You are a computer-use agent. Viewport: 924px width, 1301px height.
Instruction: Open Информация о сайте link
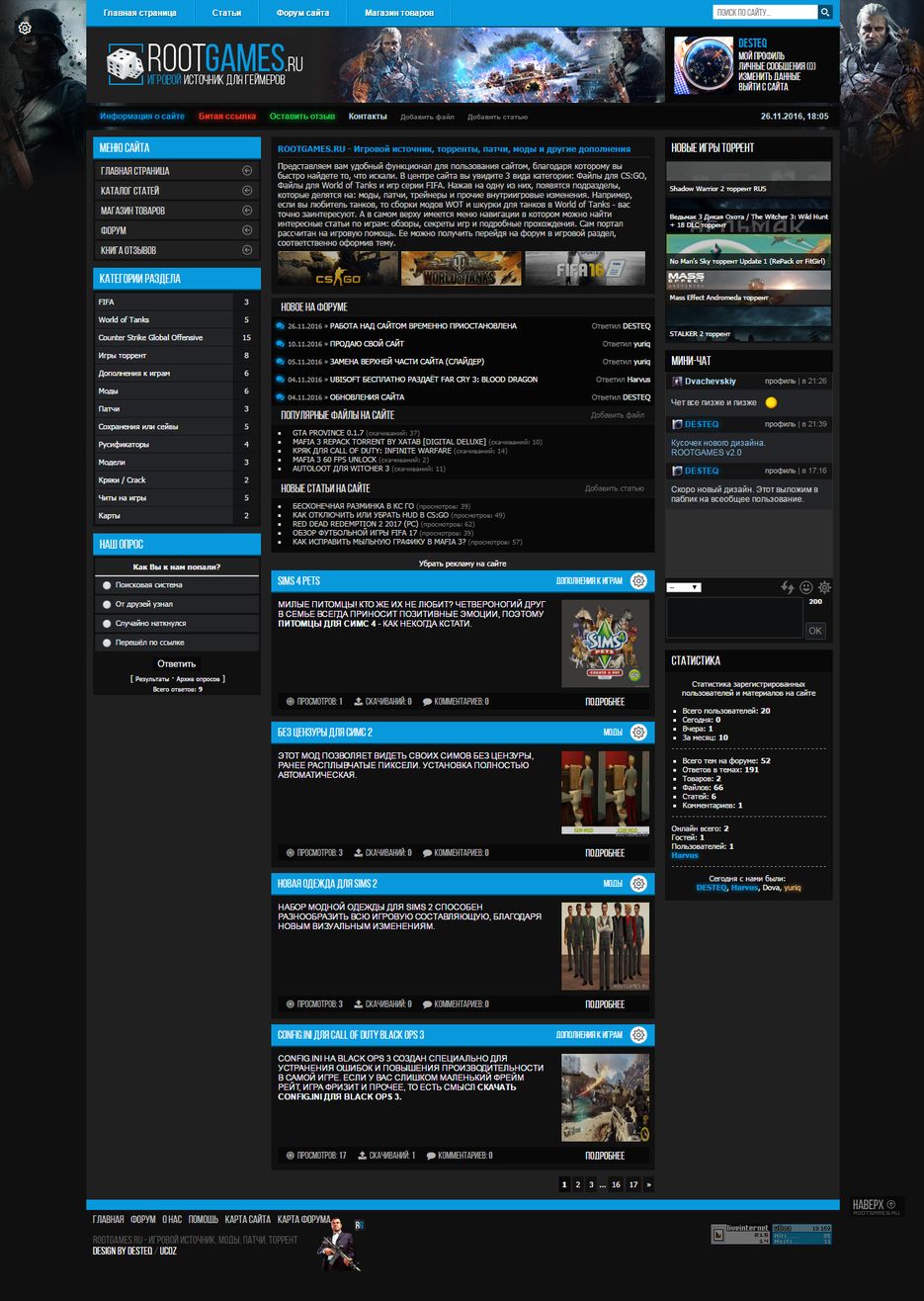click(142, 116)
